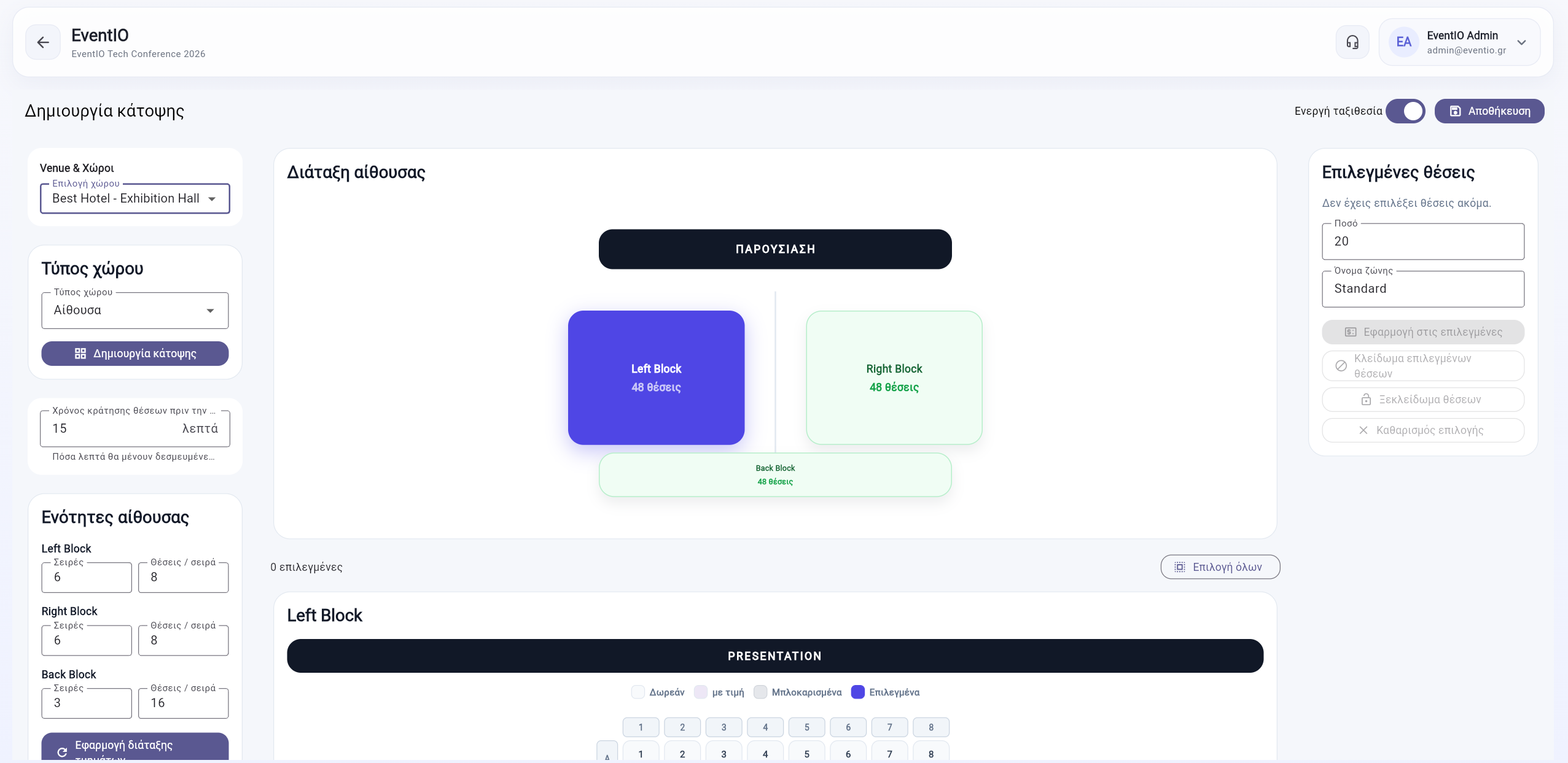Select the Right Block in hall layout

(894, 378)
